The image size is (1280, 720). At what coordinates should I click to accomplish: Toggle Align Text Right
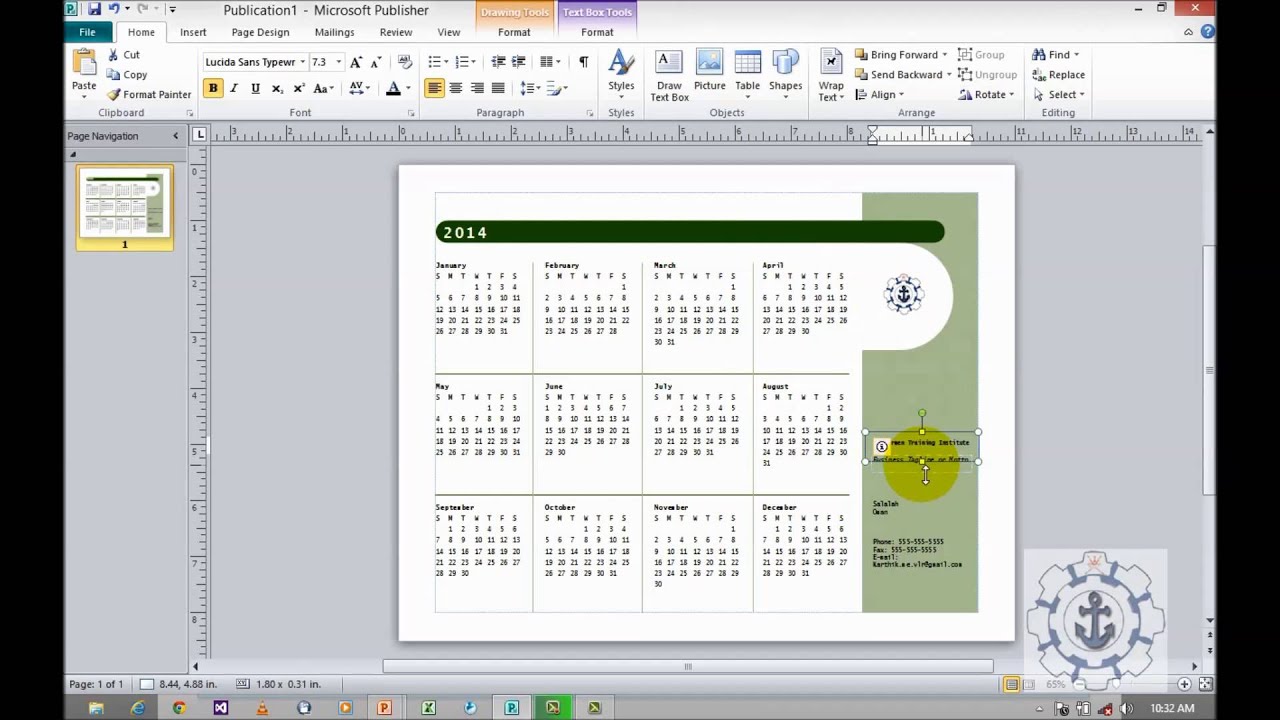tap(477, 89)
